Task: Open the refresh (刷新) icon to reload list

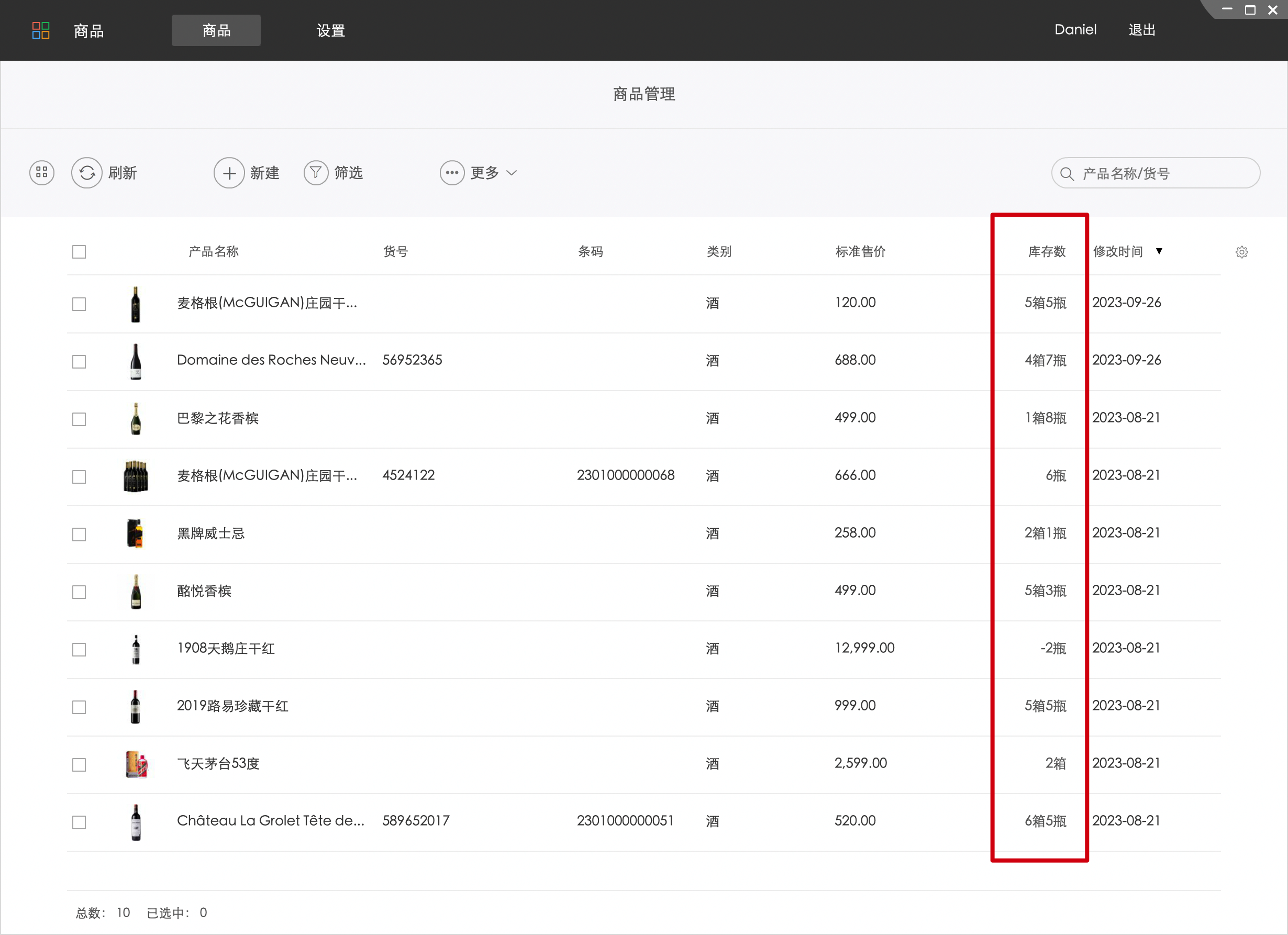Action: coord(86,173)
